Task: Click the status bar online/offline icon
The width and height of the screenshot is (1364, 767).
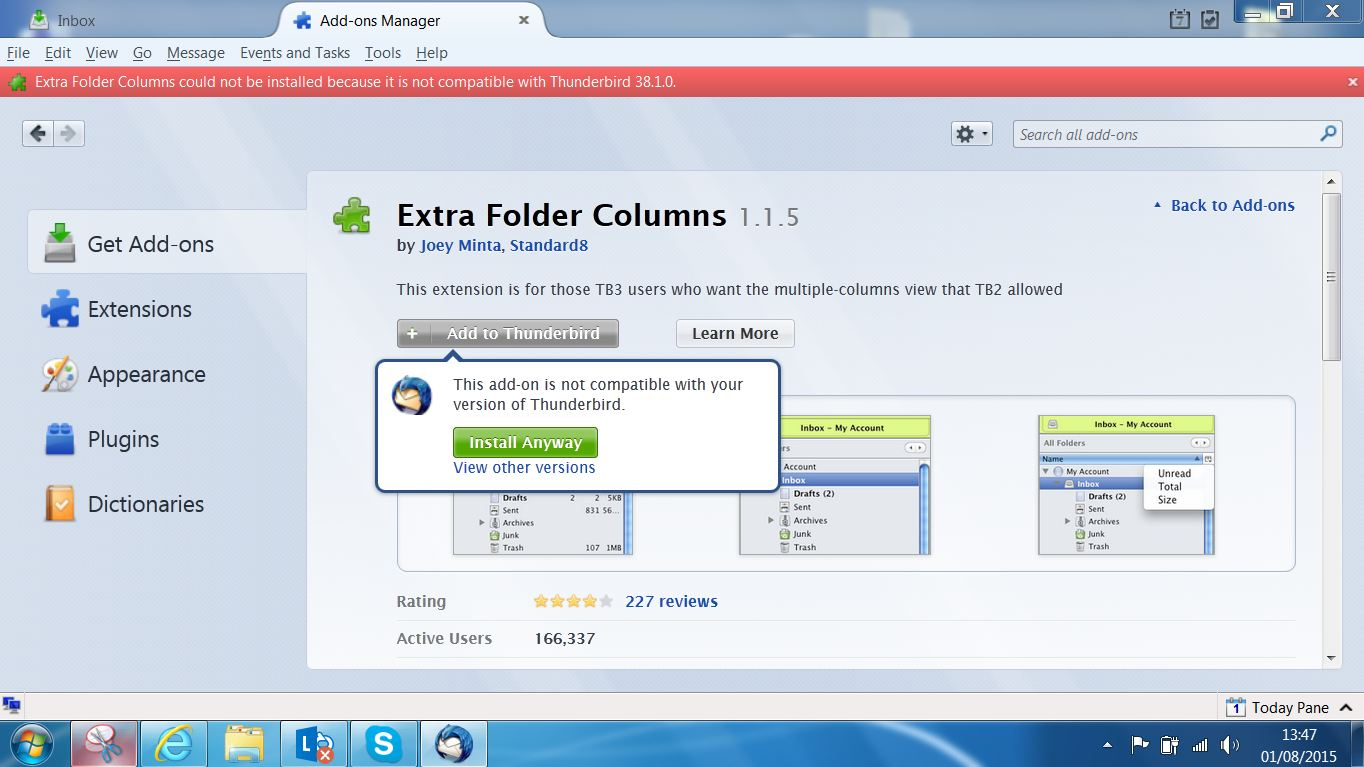Action: 12,706
